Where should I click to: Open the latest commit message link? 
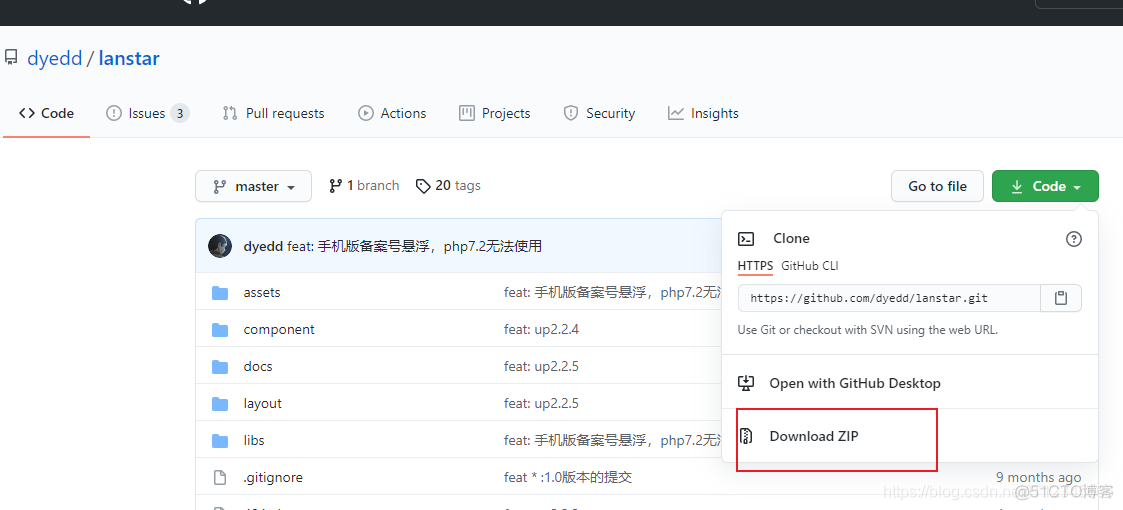pyautogui.click(x=415, y=246)
